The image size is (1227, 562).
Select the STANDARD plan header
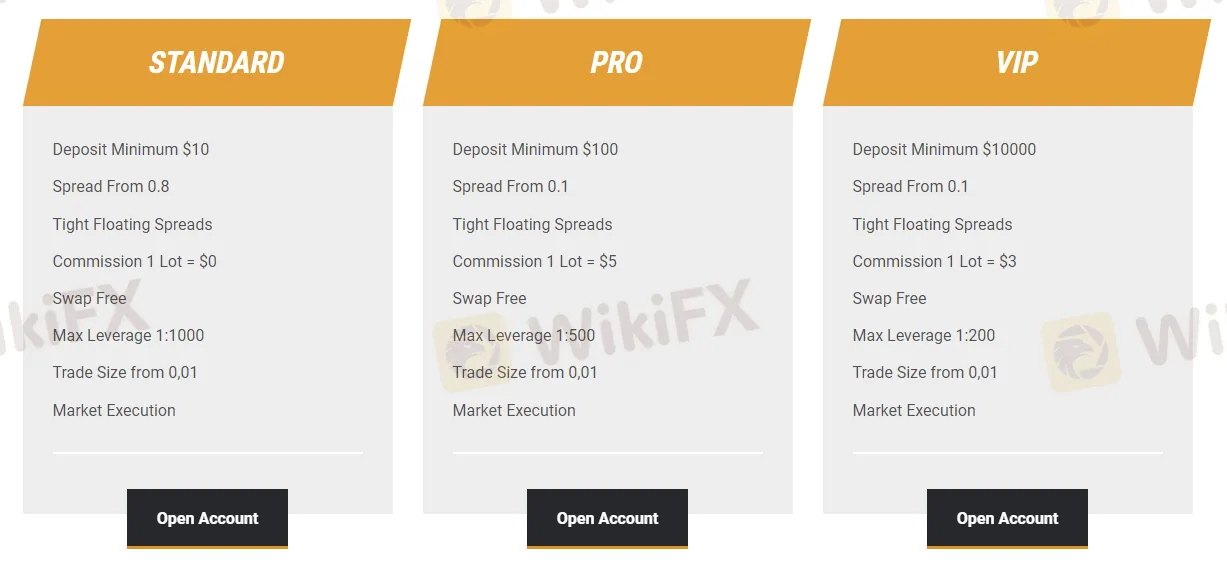[216, 62]
